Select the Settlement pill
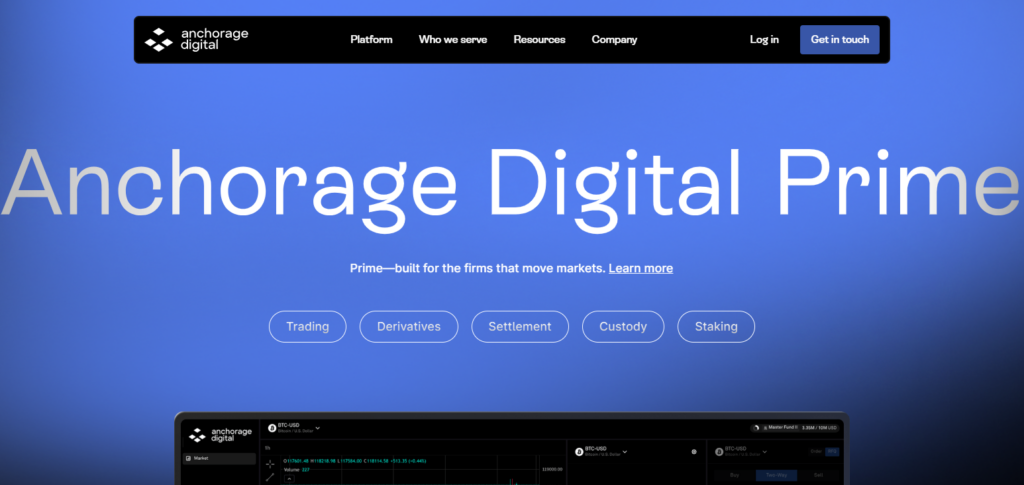Image resolution: width=1024 pixels, height=485 pixels. coord(520,326)
